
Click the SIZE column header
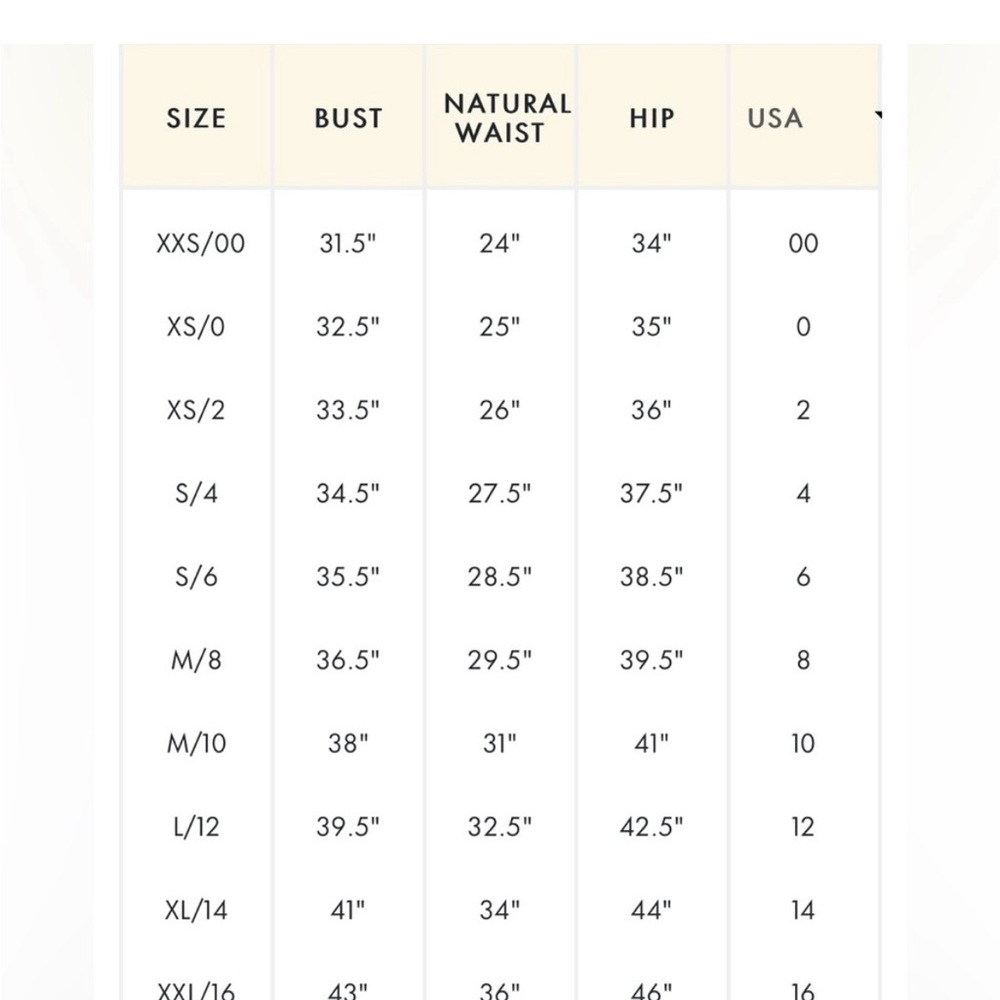pos(196,119)
